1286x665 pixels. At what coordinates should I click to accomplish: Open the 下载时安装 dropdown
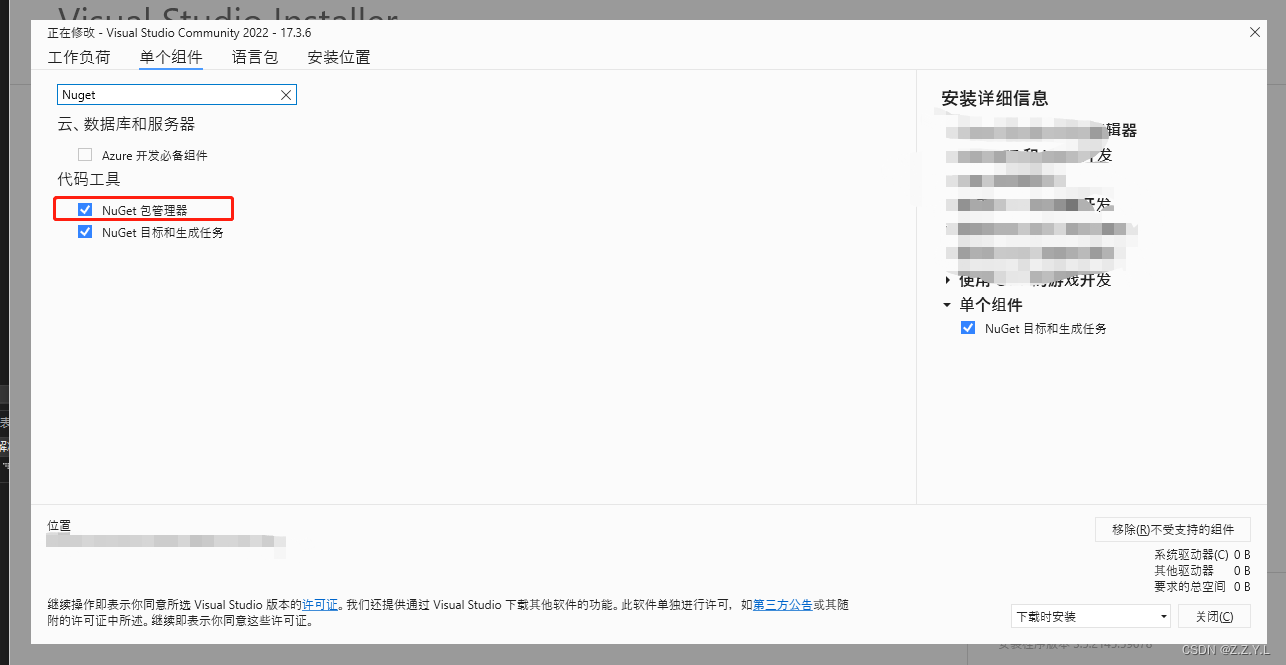point(1091,617)
